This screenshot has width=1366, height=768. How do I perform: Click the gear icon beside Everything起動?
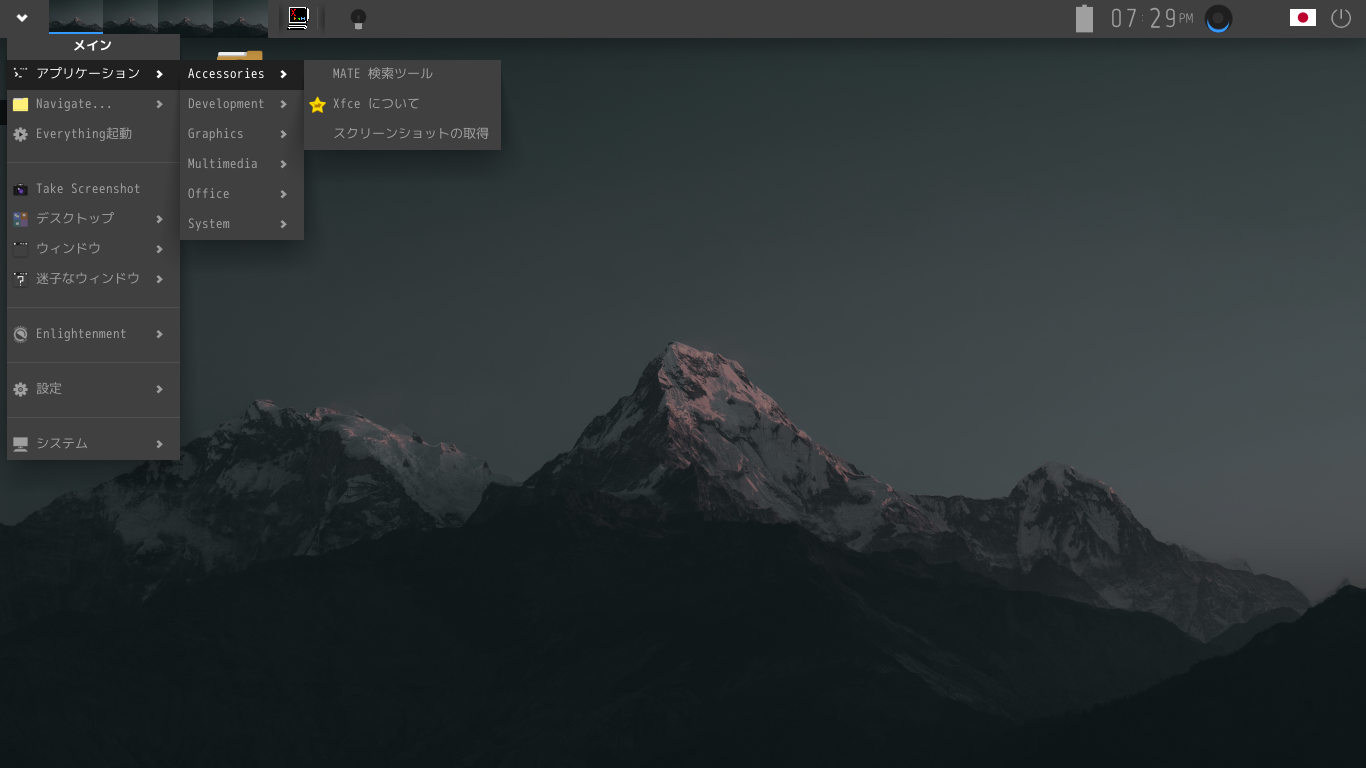20,134
